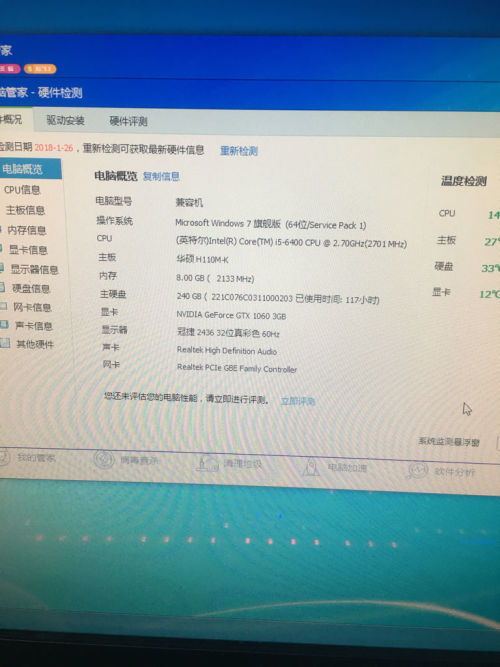The image size is (500, 667).
Task: Click the 声卡信息 sidebar icon
Action: 4,325
